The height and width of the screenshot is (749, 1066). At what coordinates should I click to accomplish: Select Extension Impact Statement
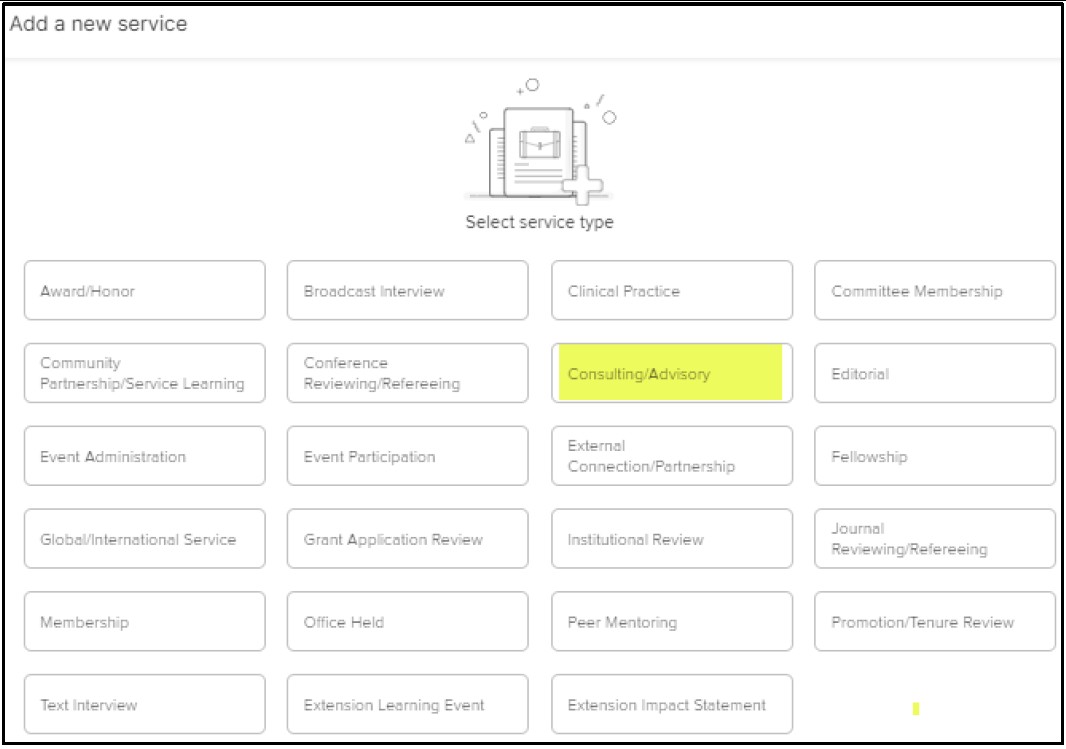tap(672, 704)
